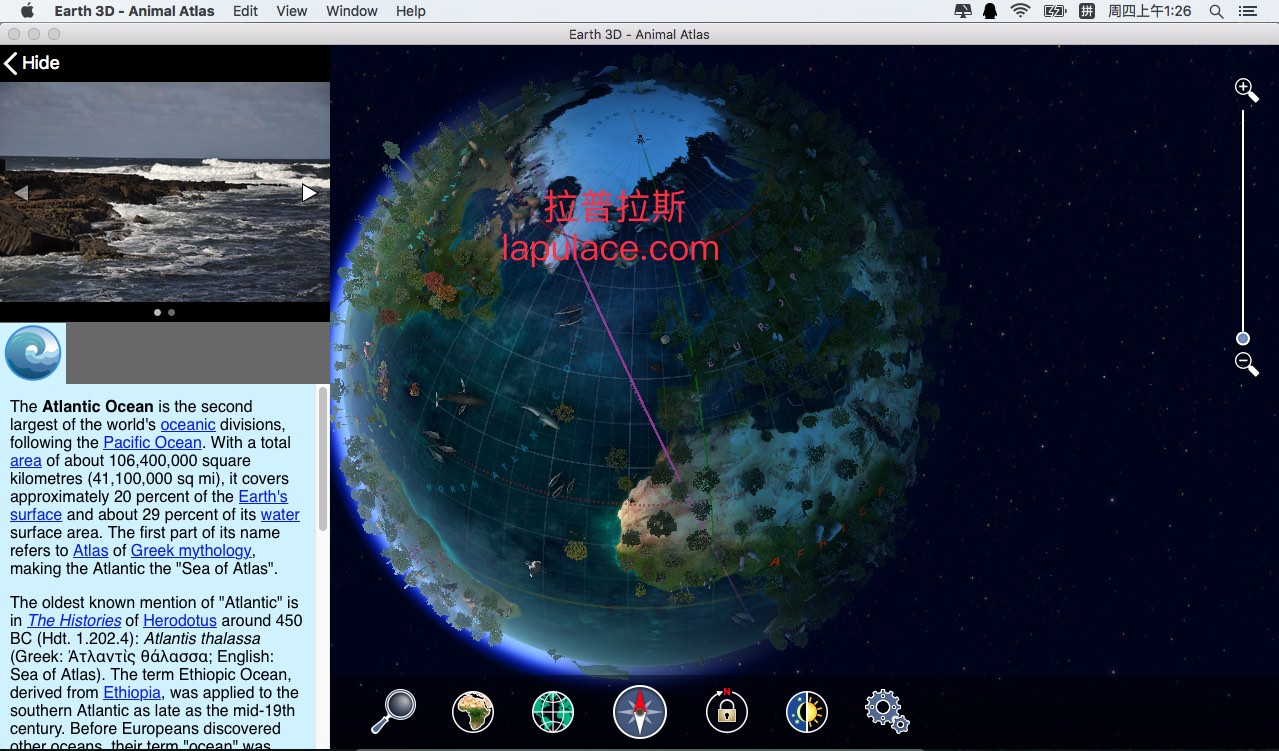Click the blue ocean wave icon
The height and width of the screenshot is (751, 1279).
(x=33, y=353)
